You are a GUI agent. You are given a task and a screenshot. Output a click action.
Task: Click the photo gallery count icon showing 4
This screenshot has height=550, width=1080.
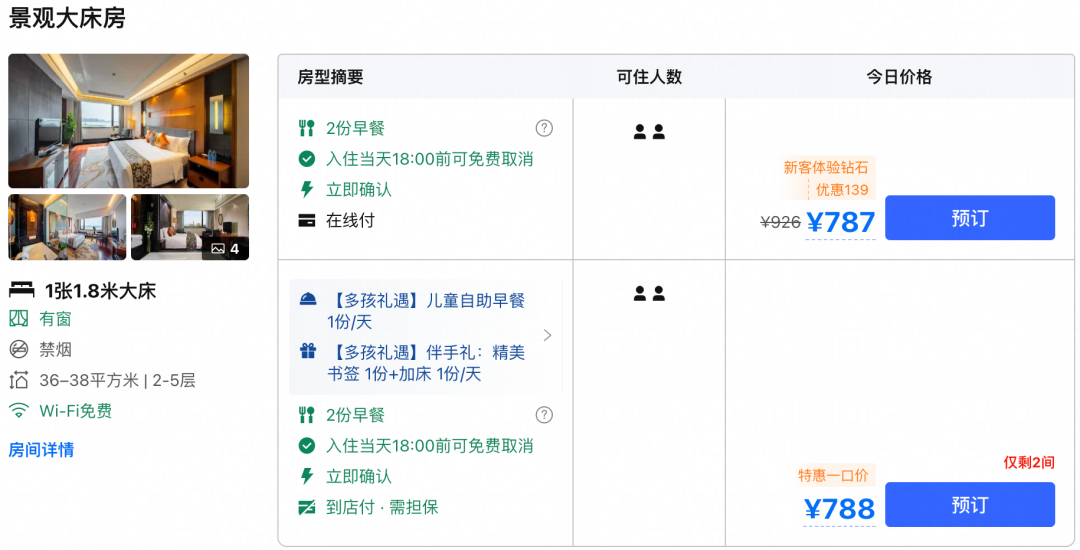(x=225, y=248)
